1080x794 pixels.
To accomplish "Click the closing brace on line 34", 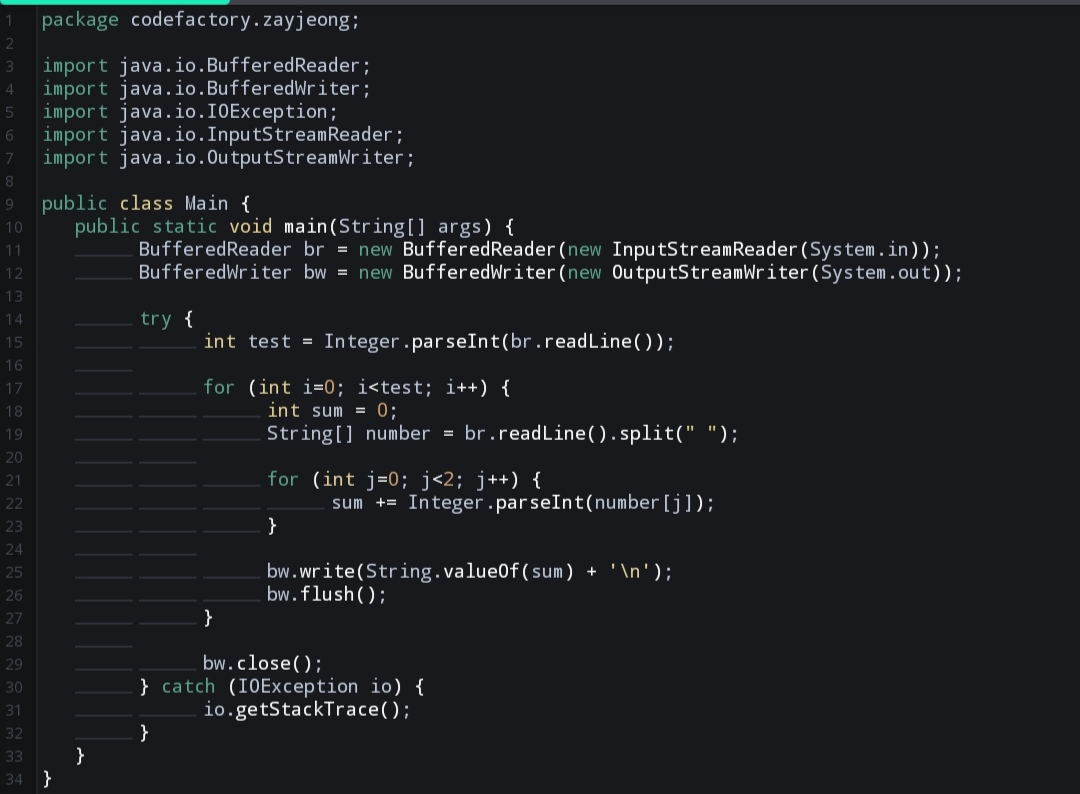I will (x=47, y=779).
